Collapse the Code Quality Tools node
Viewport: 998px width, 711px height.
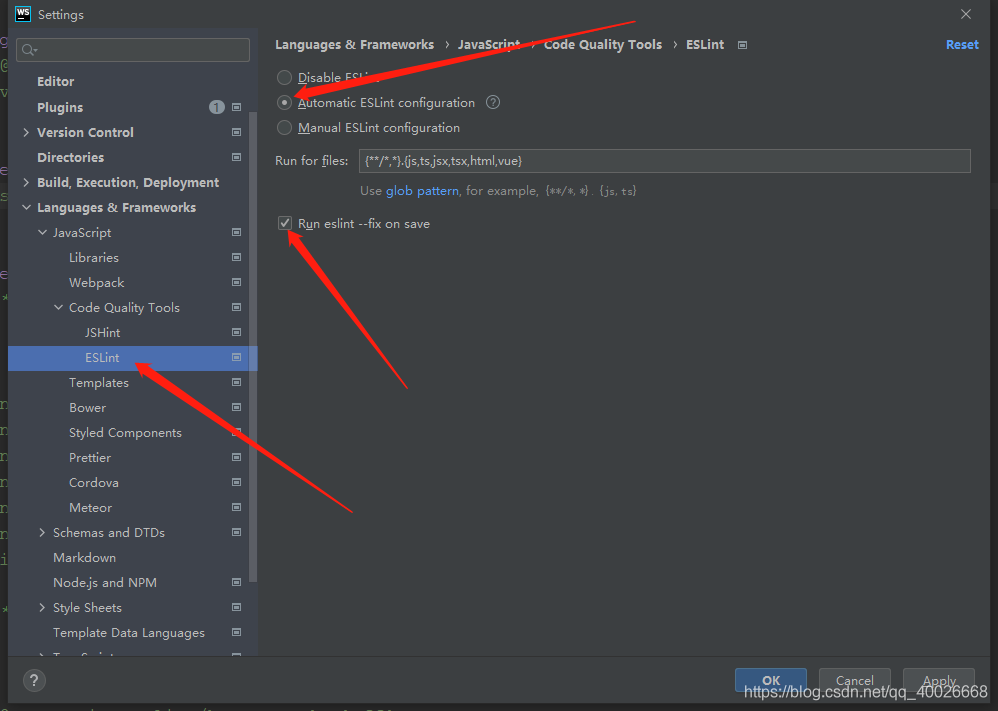[58, 307]
